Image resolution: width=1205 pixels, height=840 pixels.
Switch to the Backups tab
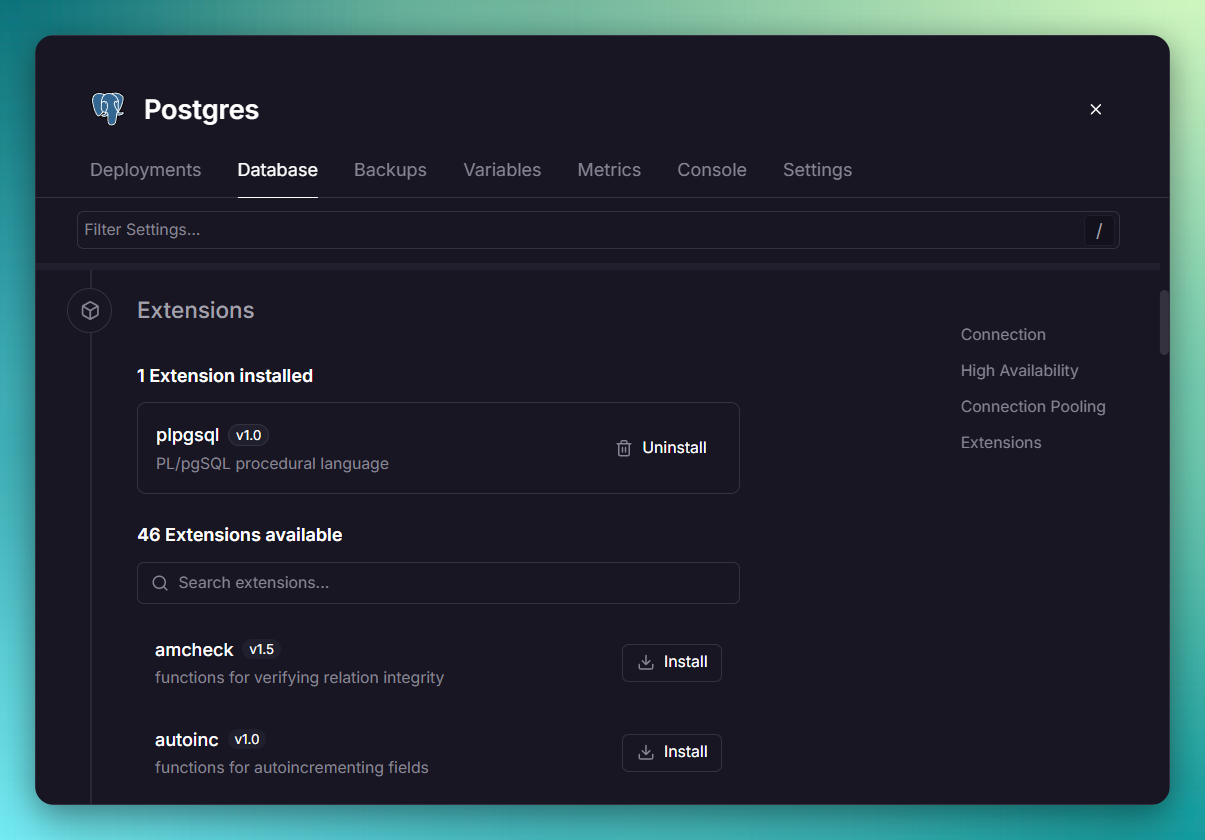click(390, 170)
